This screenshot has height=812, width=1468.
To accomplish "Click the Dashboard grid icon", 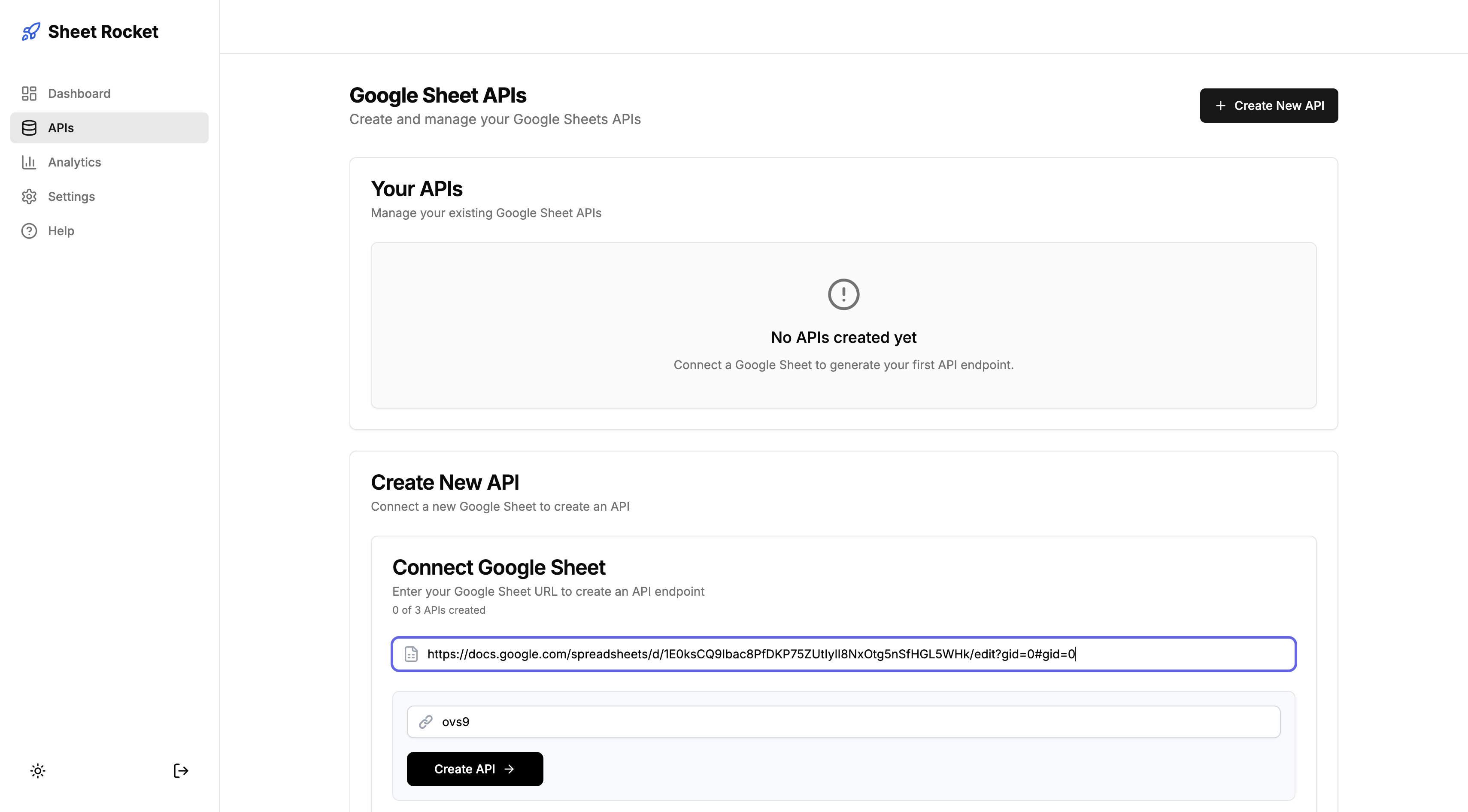I will 29,94.
